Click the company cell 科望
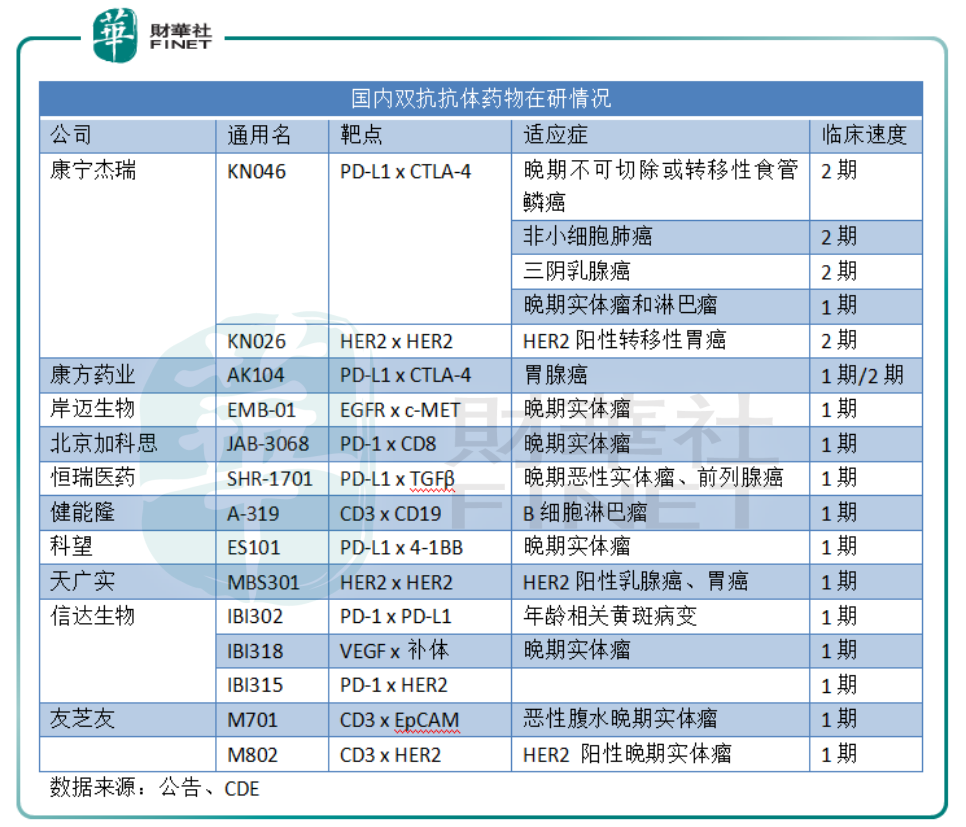Image resolution: width=966 pixels, height=827 pixels. tap(71, 547)
